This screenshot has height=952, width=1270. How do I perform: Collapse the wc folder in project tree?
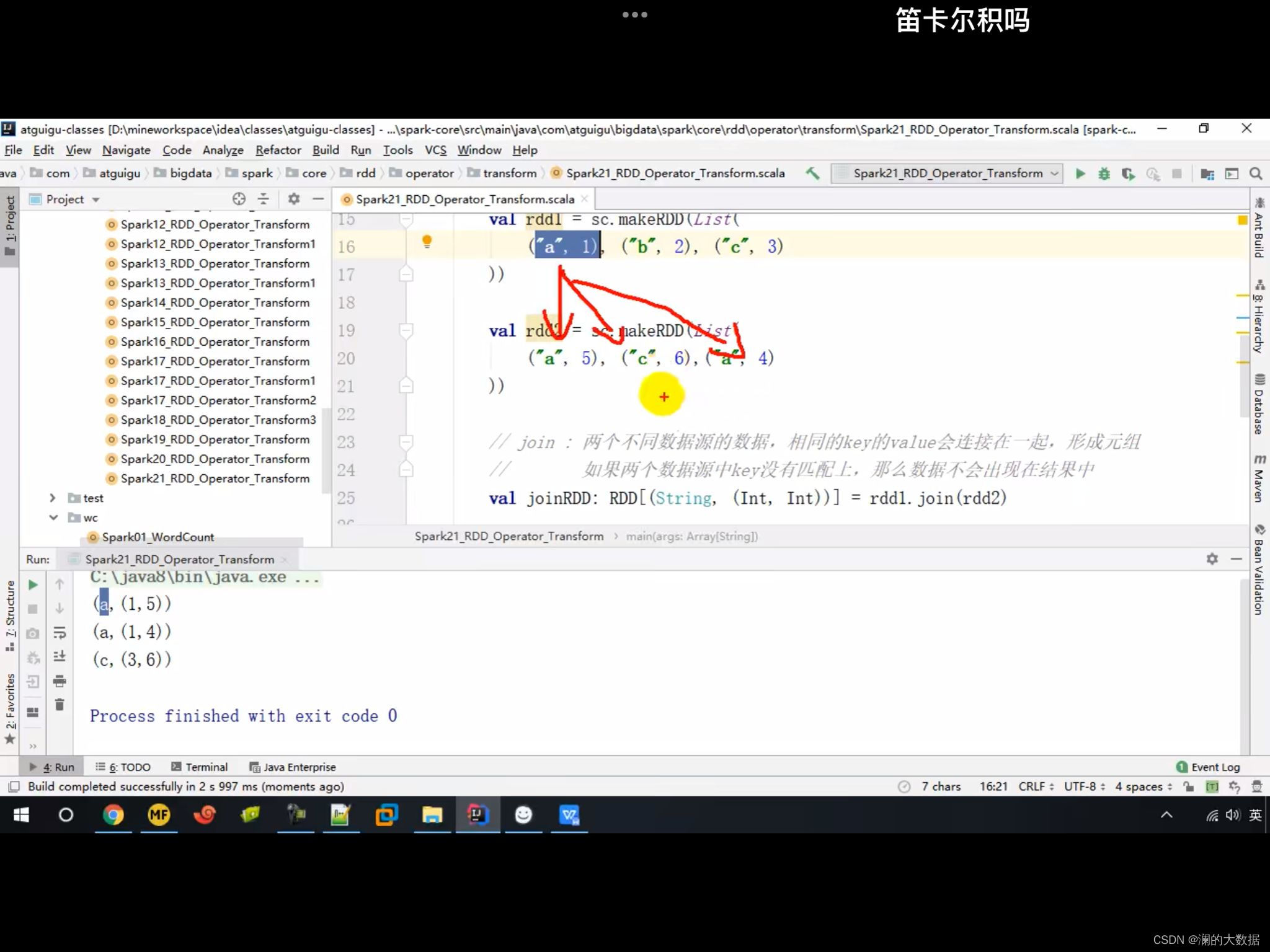[x=53, y=518]
